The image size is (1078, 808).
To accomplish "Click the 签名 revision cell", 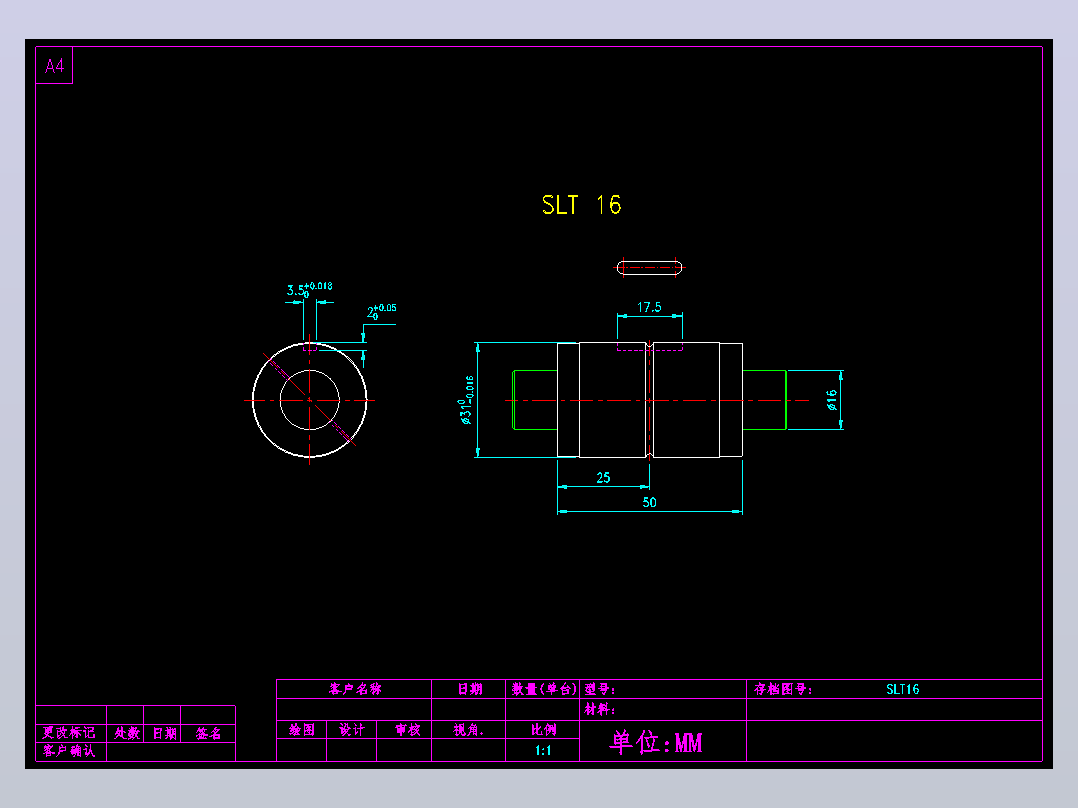I will (x=208, y=733).
